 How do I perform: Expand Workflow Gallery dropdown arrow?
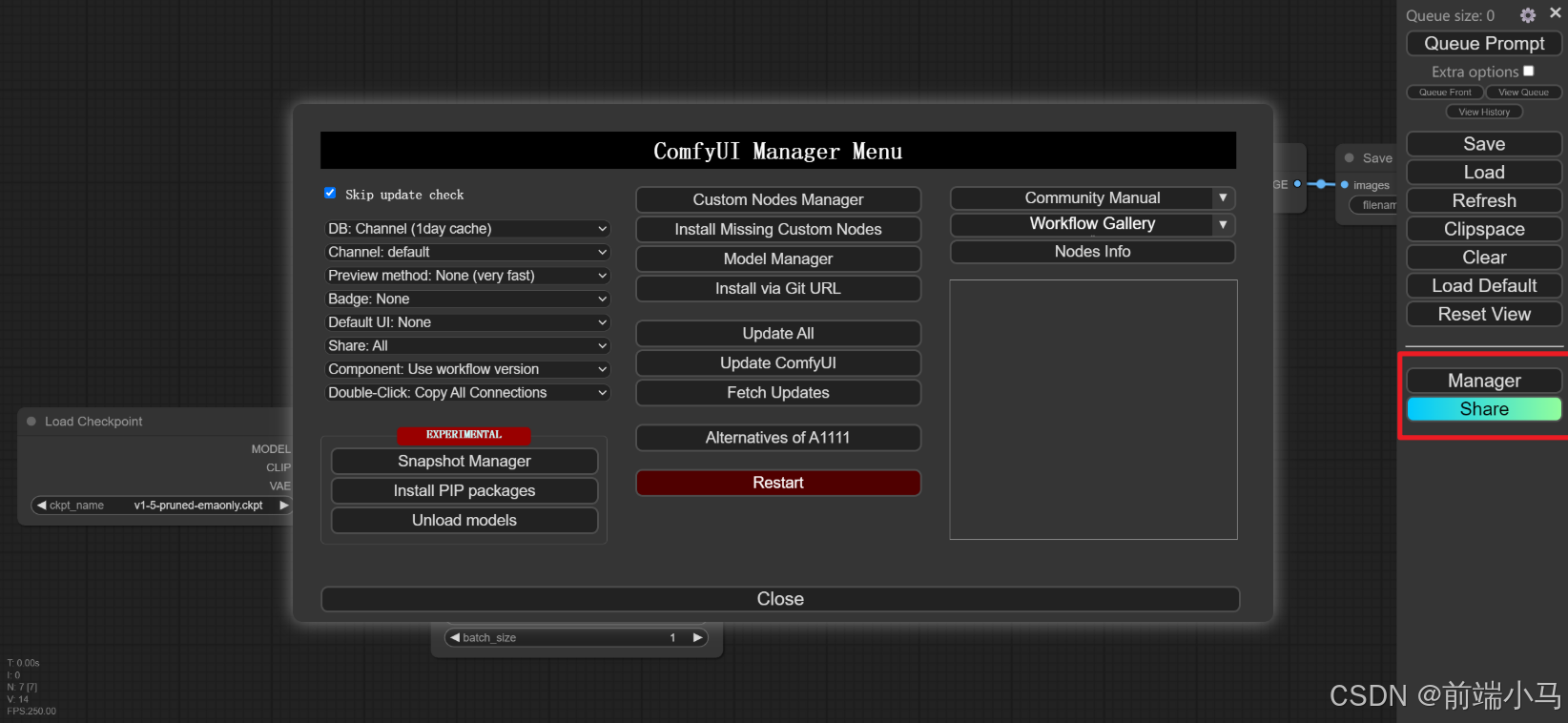[x=1223, y=224]
